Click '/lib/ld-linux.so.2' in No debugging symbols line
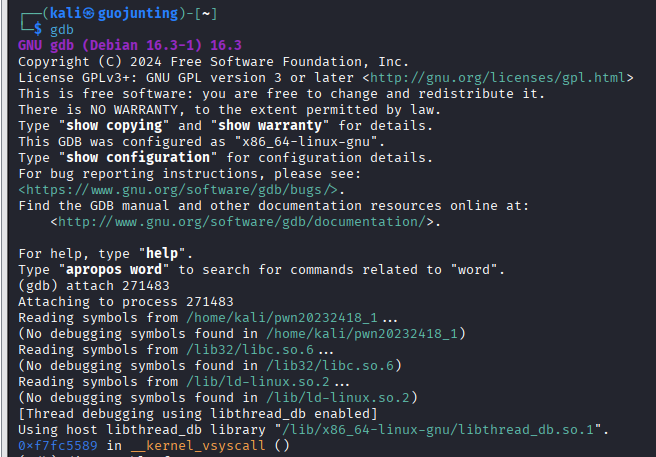Image resolution: width=656 pixels, height=457 pixels. pyautogui.click(x=338, y=398)
